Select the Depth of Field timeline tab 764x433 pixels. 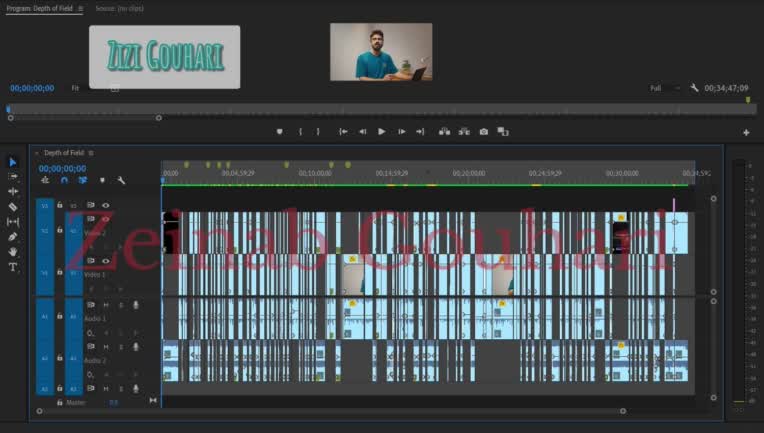point(64,153)
